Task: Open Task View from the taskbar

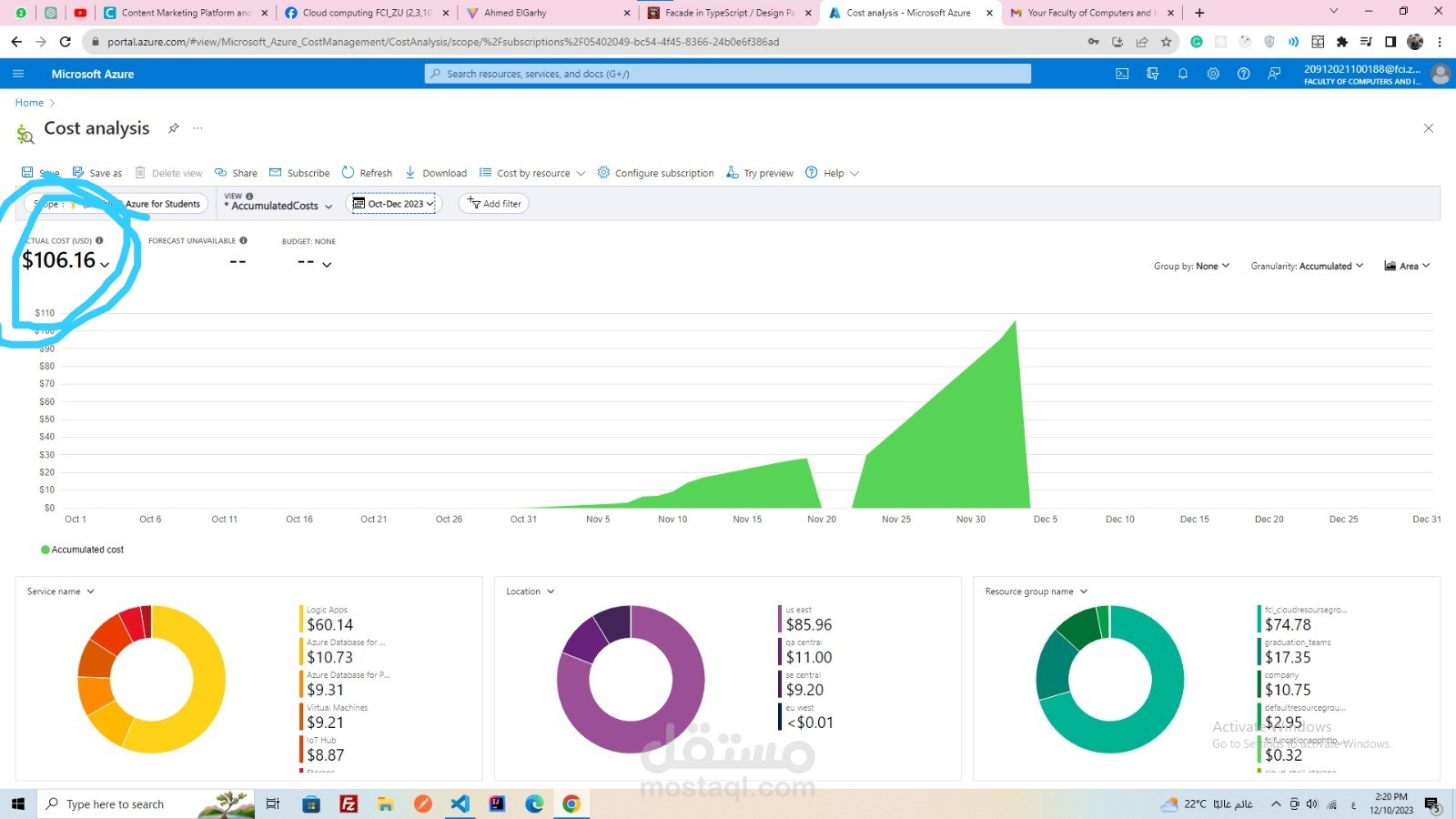Action: [272, 804]
